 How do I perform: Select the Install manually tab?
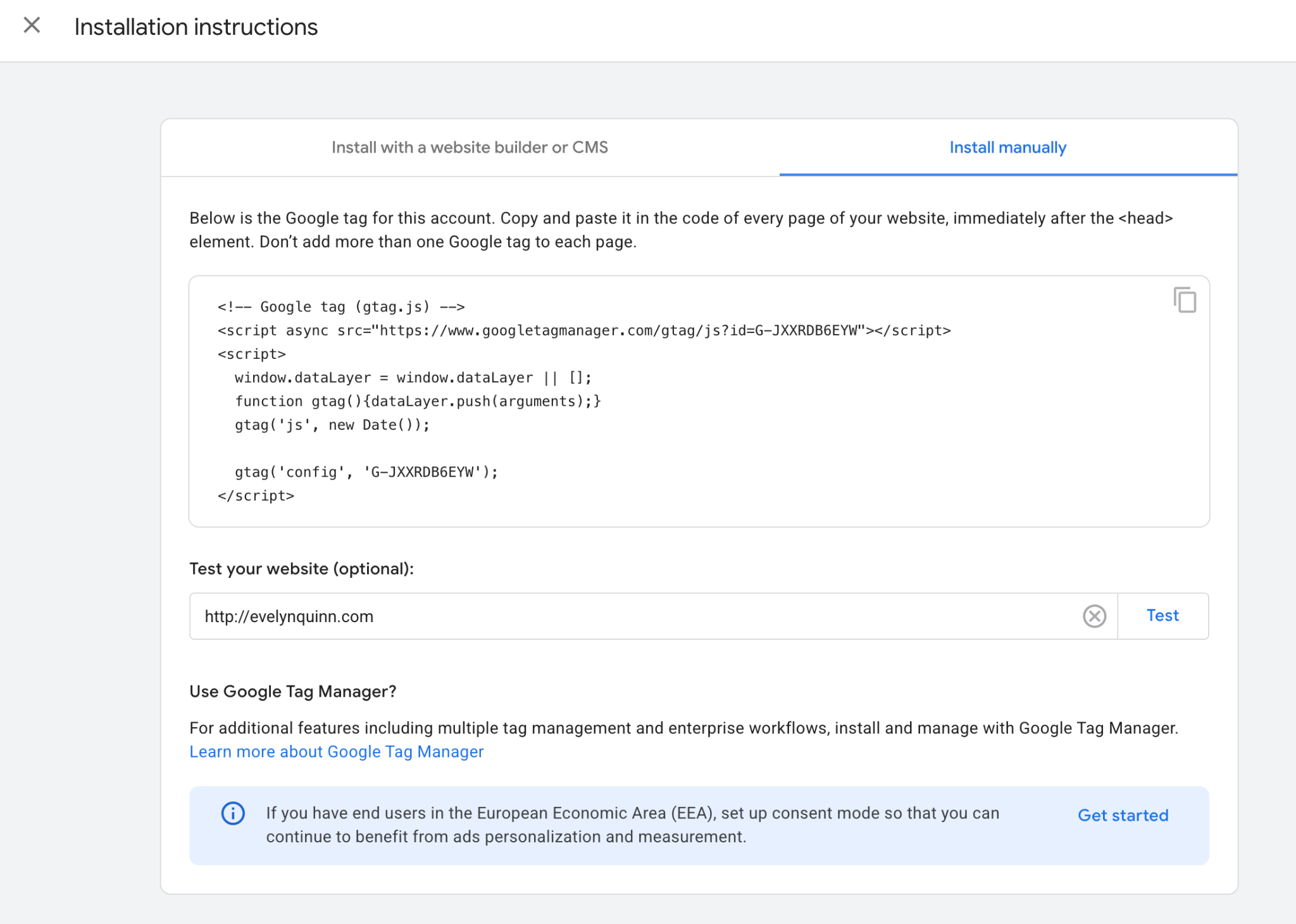click(x=1007, y=147)
